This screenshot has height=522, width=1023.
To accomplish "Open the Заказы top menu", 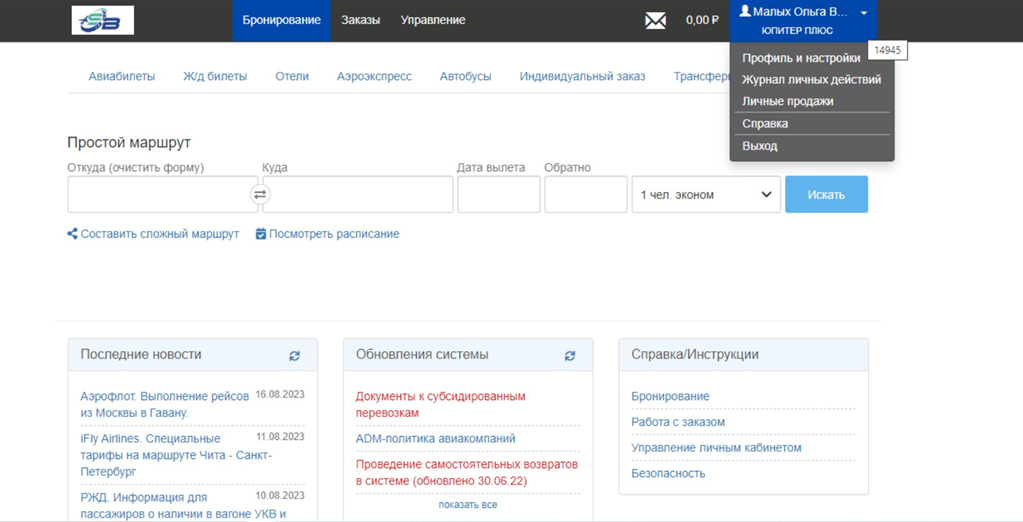I will click(360, 20).
